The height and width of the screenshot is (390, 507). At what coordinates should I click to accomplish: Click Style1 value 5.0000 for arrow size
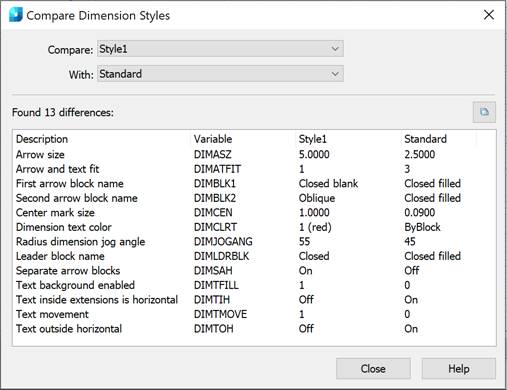pyautogui.click(x=314, y=154)
